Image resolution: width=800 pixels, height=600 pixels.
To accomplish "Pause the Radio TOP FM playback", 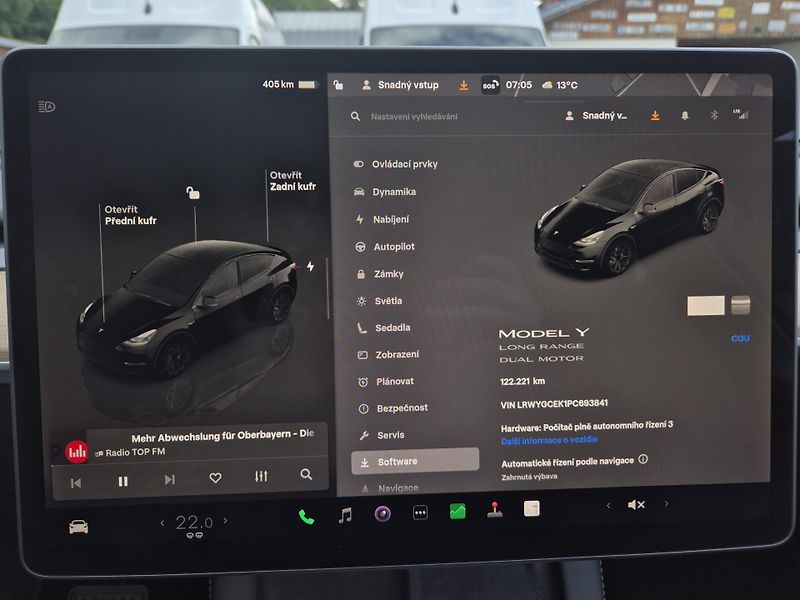I will click(x=123, y=481).
